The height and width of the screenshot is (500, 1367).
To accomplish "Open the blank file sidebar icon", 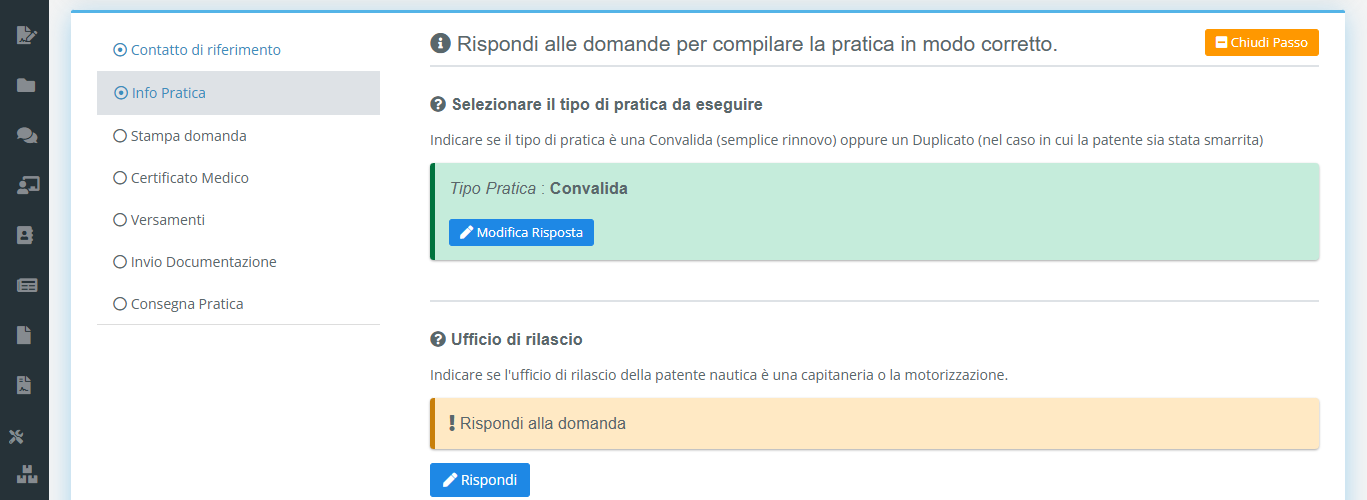I will click(25, 335).
